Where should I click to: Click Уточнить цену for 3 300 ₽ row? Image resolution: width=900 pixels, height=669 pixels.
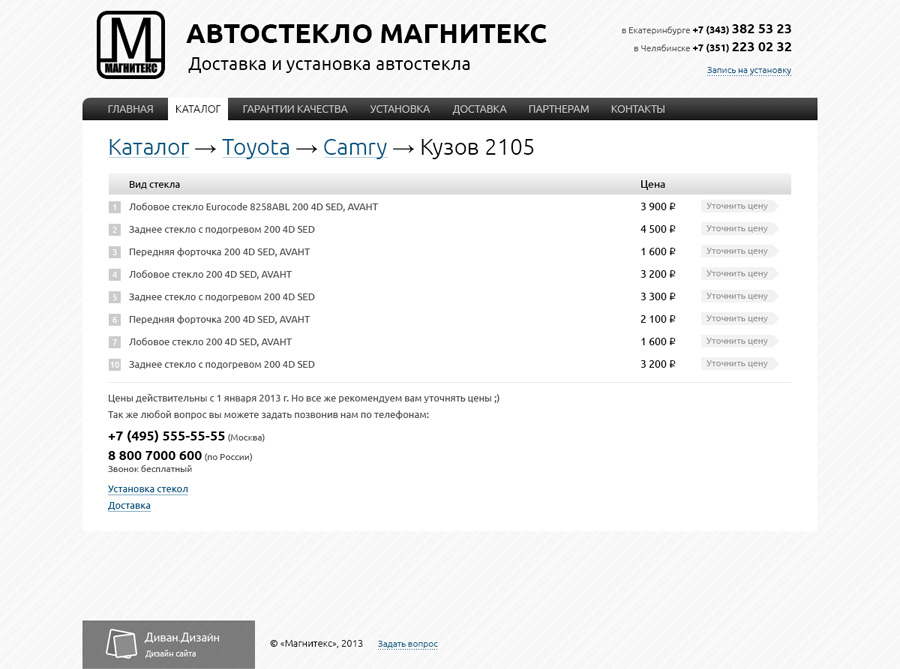(739, 296)
